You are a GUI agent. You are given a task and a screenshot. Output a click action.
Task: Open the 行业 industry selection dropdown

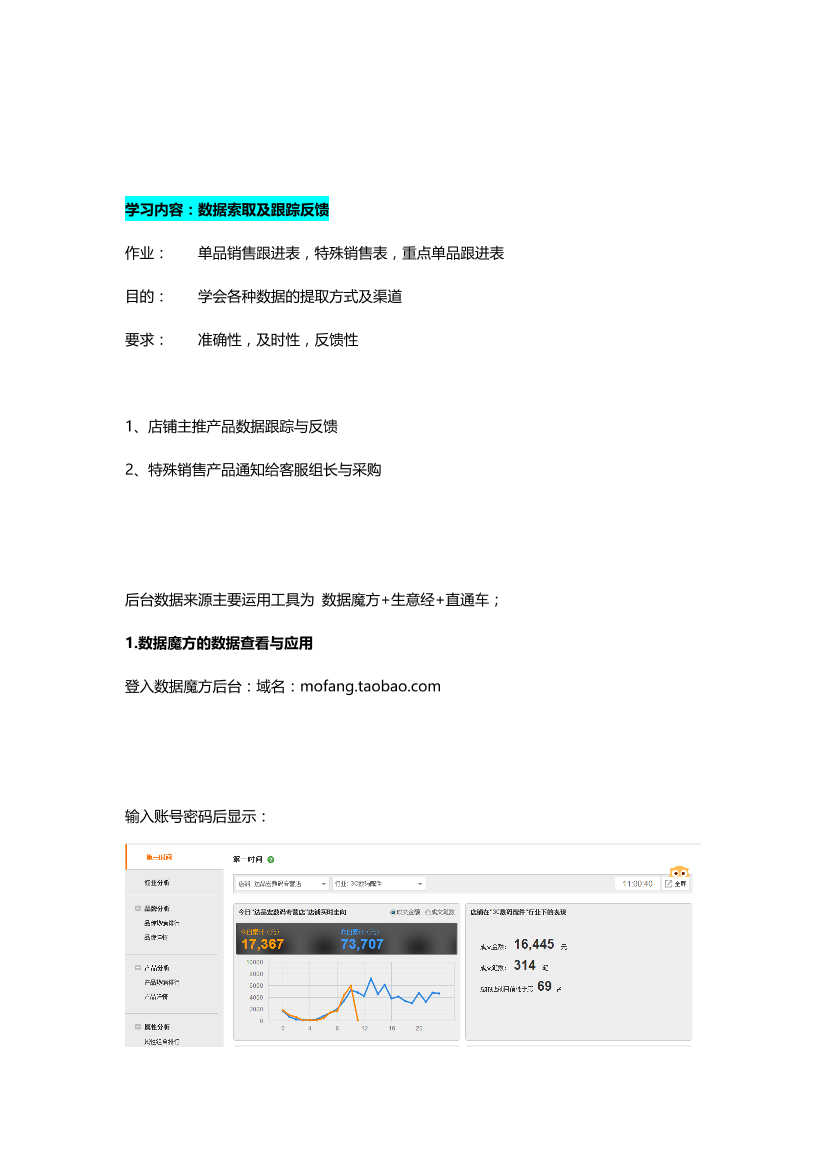[x=378, y=883]
